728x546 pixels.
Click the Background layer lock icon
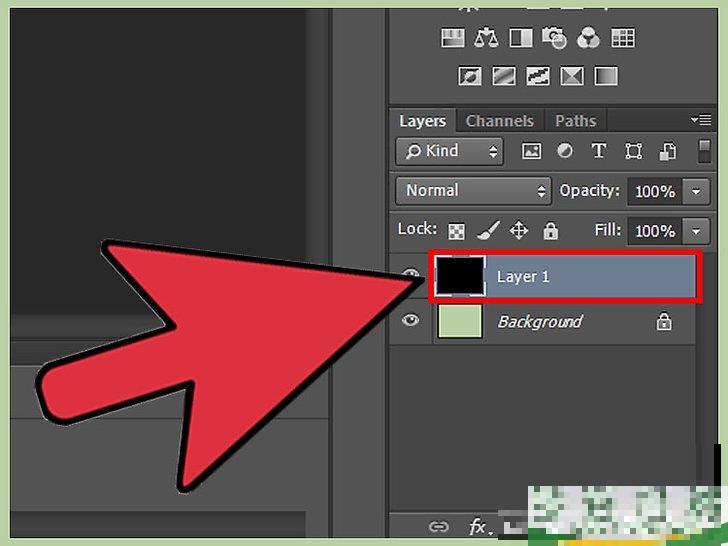(663, 321)
